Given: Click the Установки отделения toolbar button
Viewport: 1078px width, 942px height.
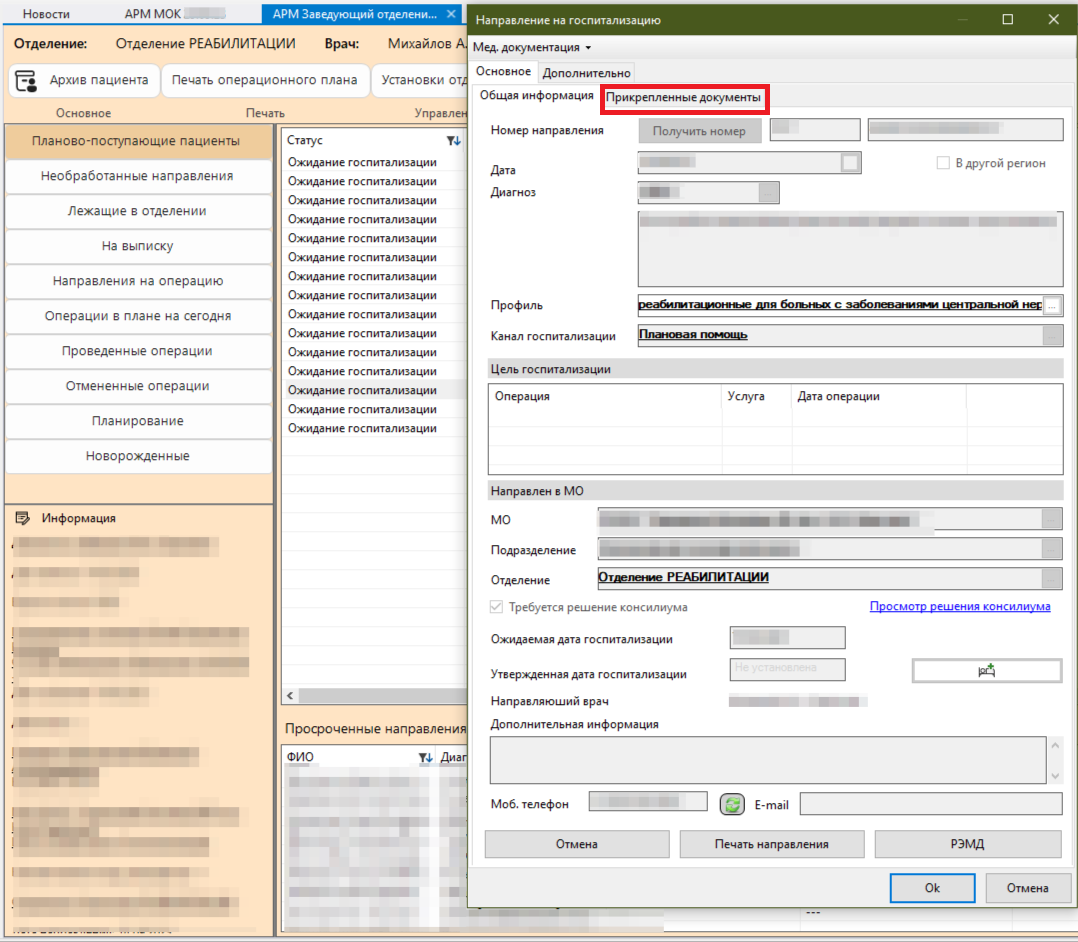Looking at the screenshot, I should click(x=422, y=80).
